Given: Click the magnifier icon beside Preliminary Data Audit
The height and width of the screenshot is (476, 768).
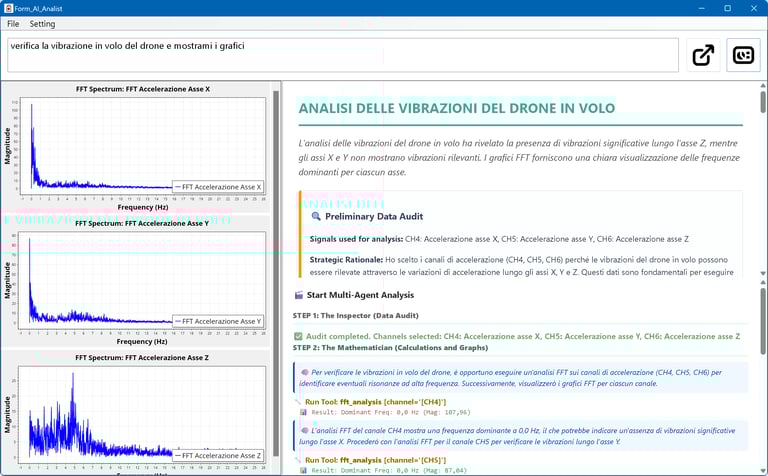Looking at the screenshot, I should pos(316,216).
